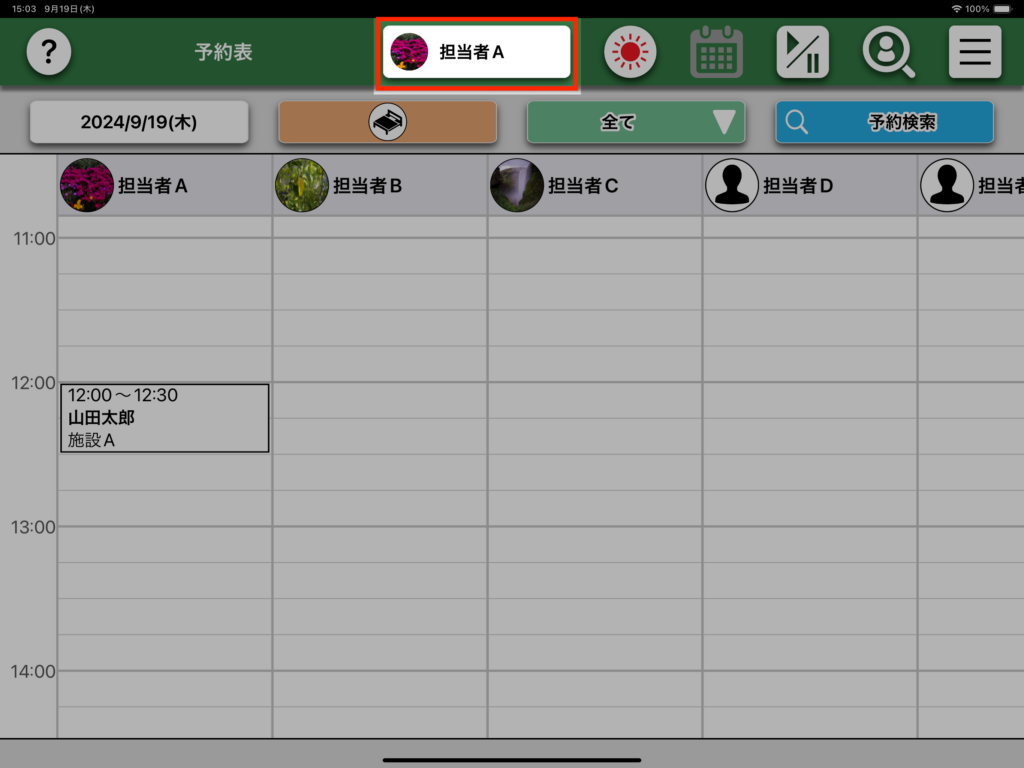This screenshot has height=768, width=1024.
Task: Open the 担当者A staff selector
Action: pos(476,52)
